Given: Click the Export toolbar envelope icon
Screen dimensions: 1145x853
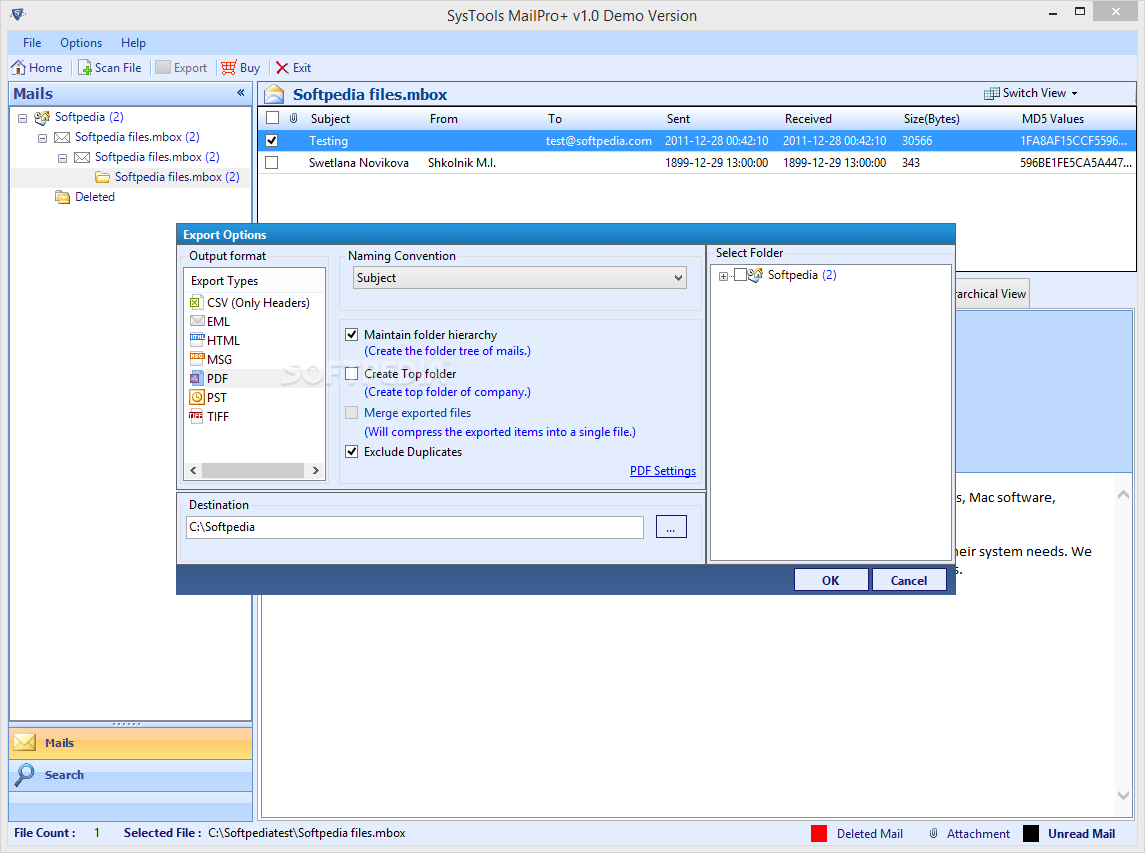Looking at the screenshot, I should pos(163,68).
